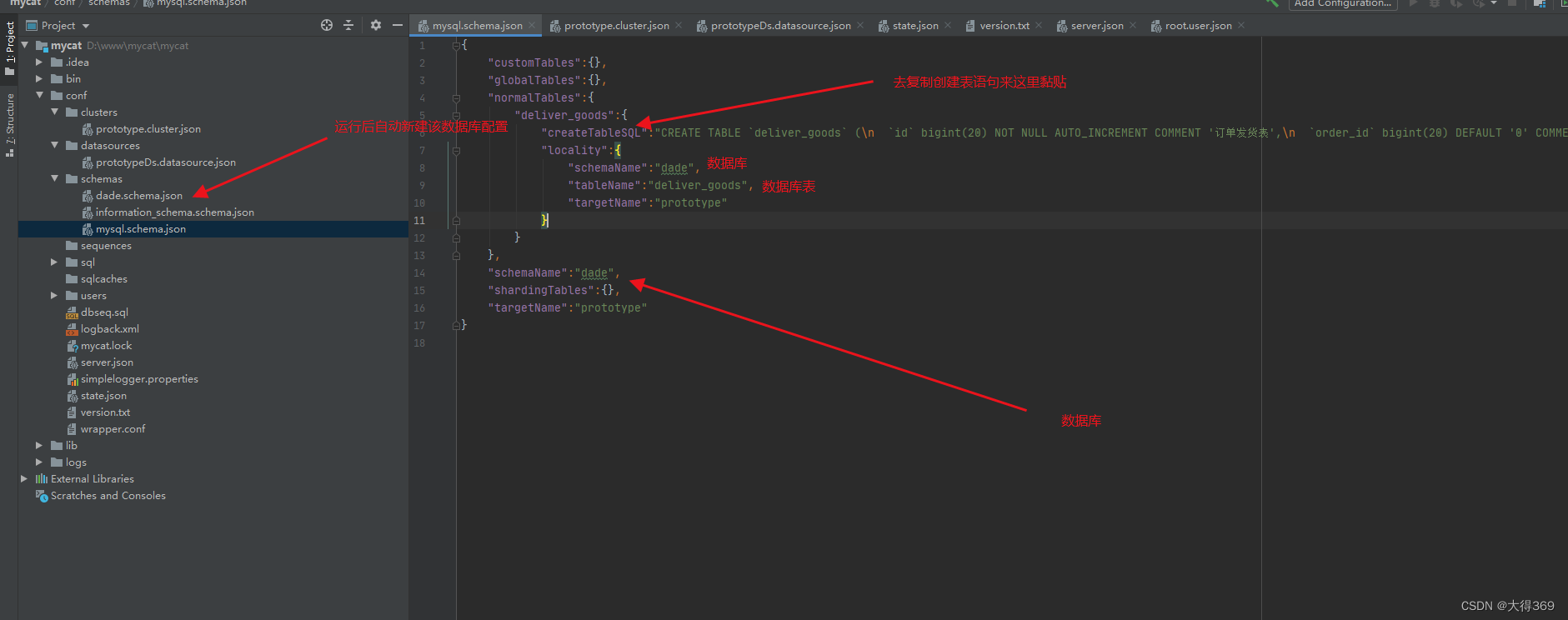The width and height of the screenshot is (1568, 620).
Task: Collapse the conf folder
Action: (x=39, y=95)
